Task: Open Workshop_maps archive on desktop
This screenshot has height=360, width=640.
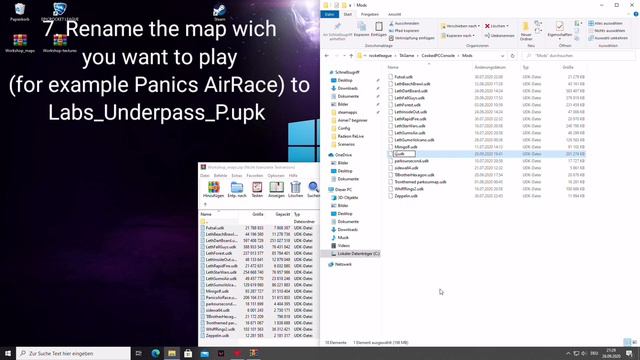Action: click(20, 43)
